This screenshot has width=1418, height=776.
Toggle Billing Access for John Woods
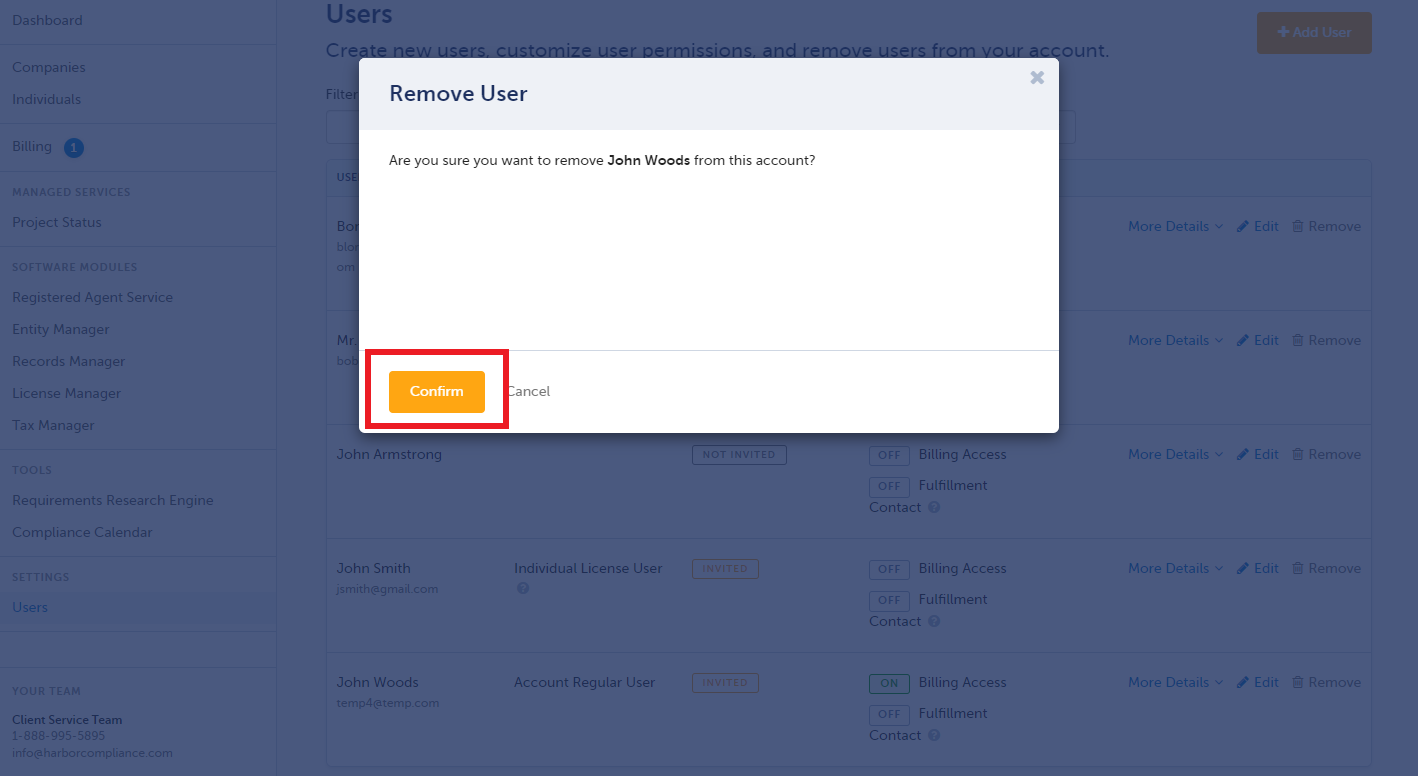click(x=889, y=683)
